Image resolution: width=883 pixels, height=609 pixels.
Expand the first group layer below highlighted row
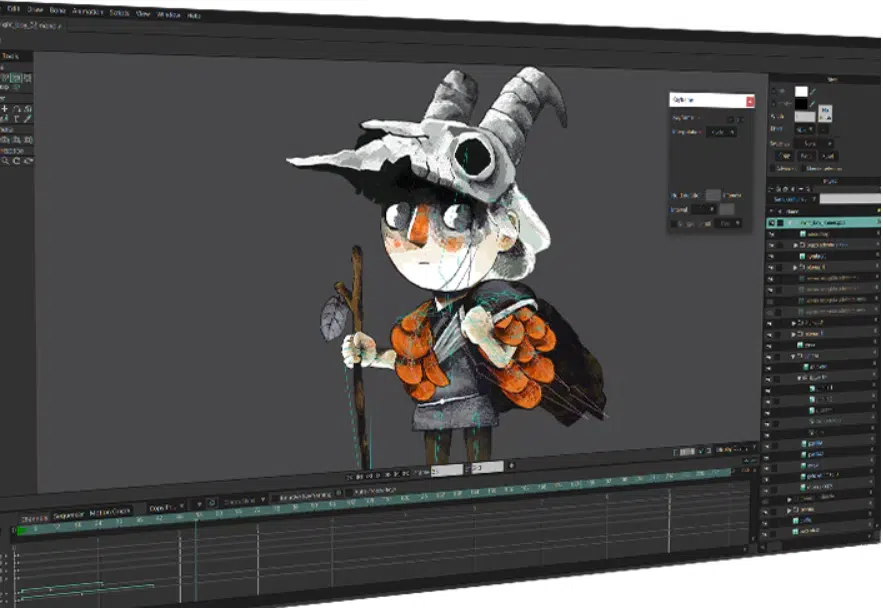[796, 245]
